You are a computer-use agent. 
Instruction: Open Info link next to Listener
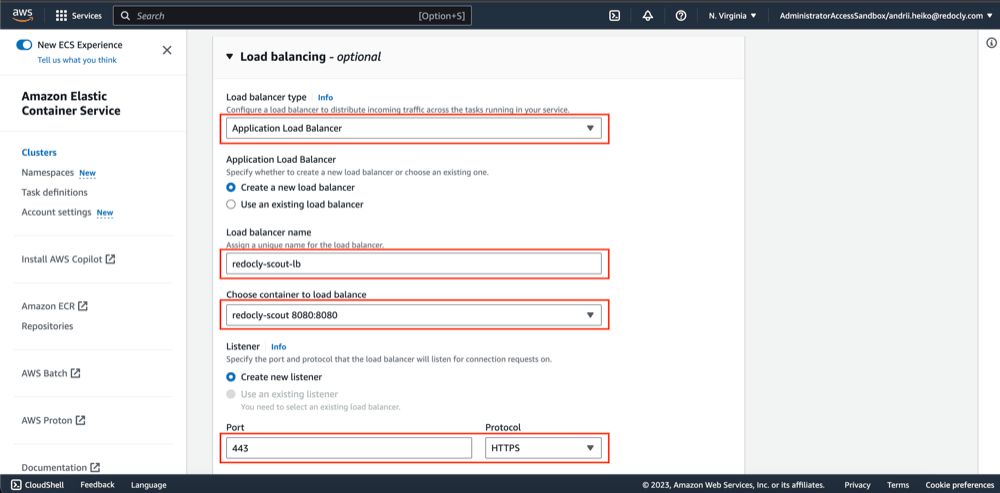tap(279, 347)
